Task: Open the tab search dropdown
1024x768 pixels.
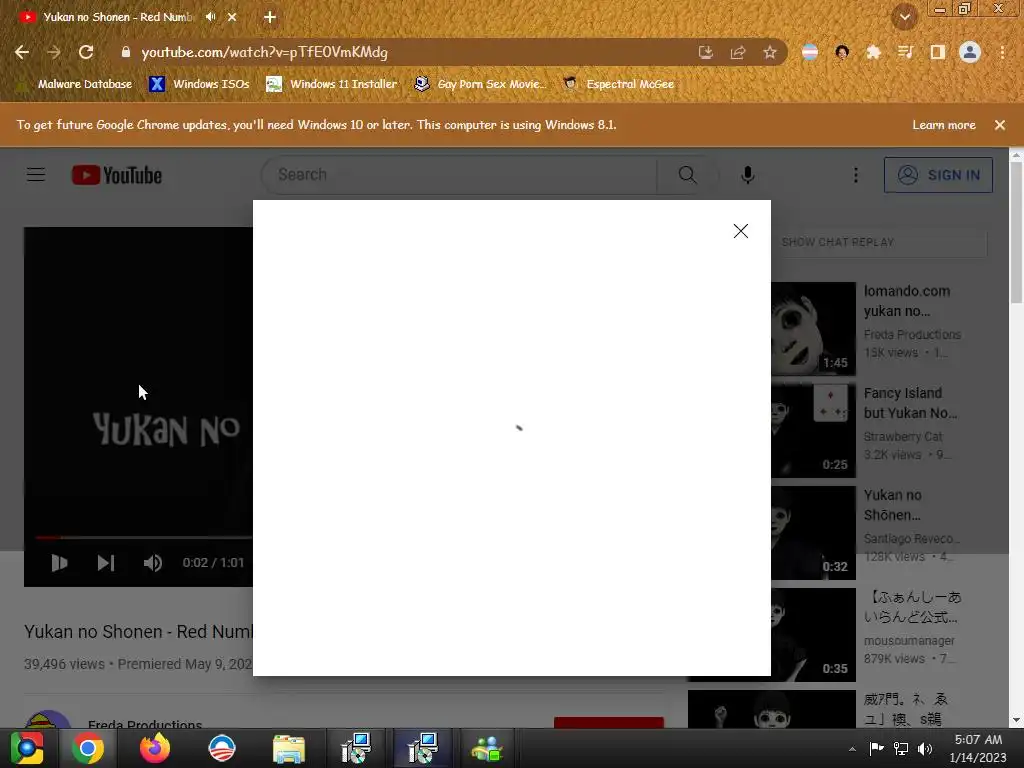Action: pyautogui.click(x=905, y=17)
